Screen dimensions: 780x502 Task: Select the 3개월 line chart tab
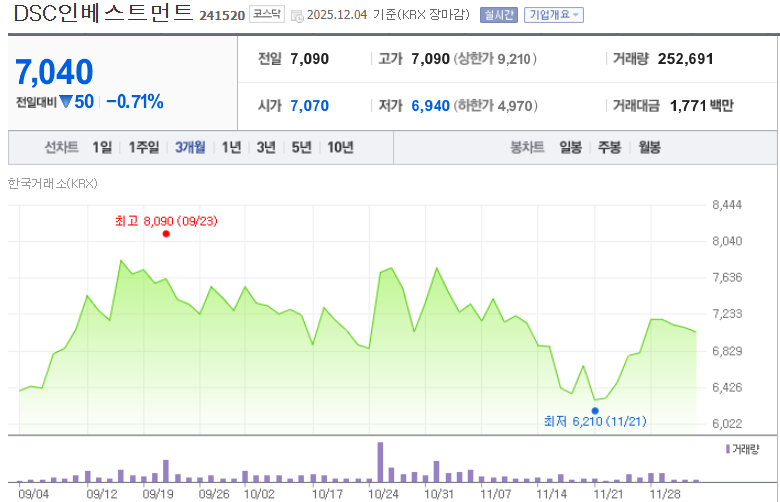pyautogui.click(x=190, y=147)
